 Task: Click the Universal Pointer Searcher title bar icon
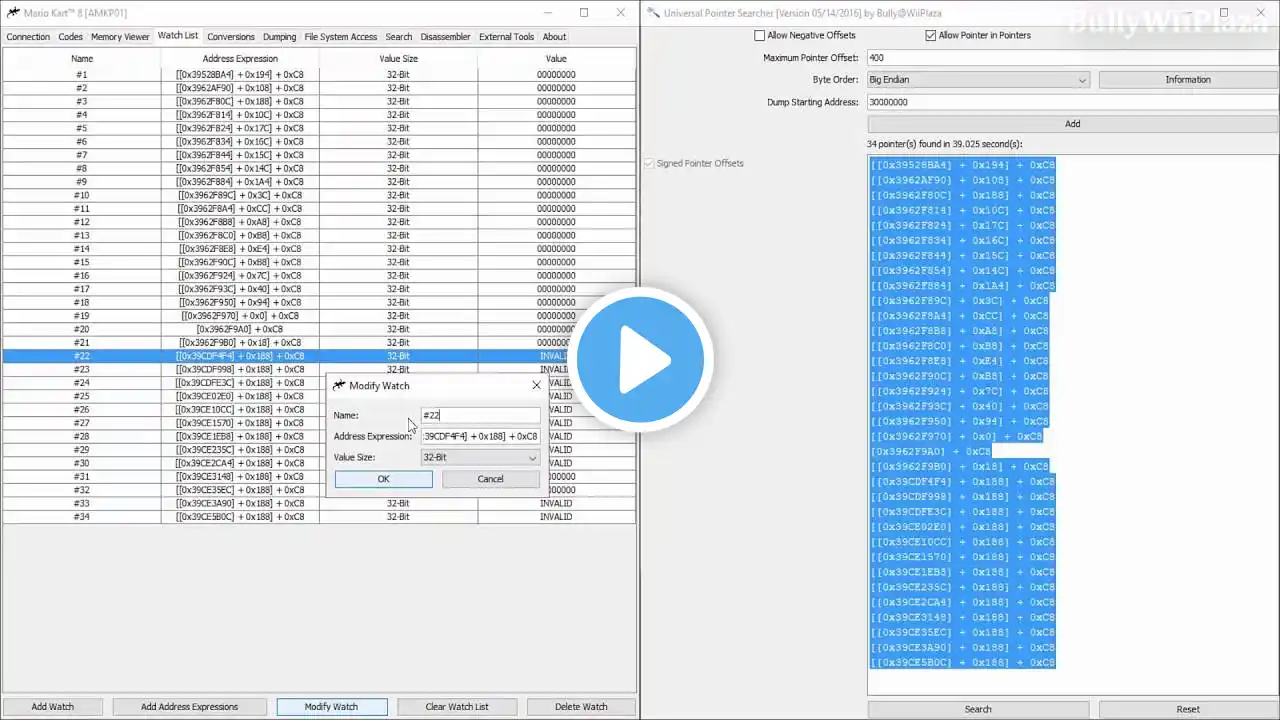tap(653, 13)
